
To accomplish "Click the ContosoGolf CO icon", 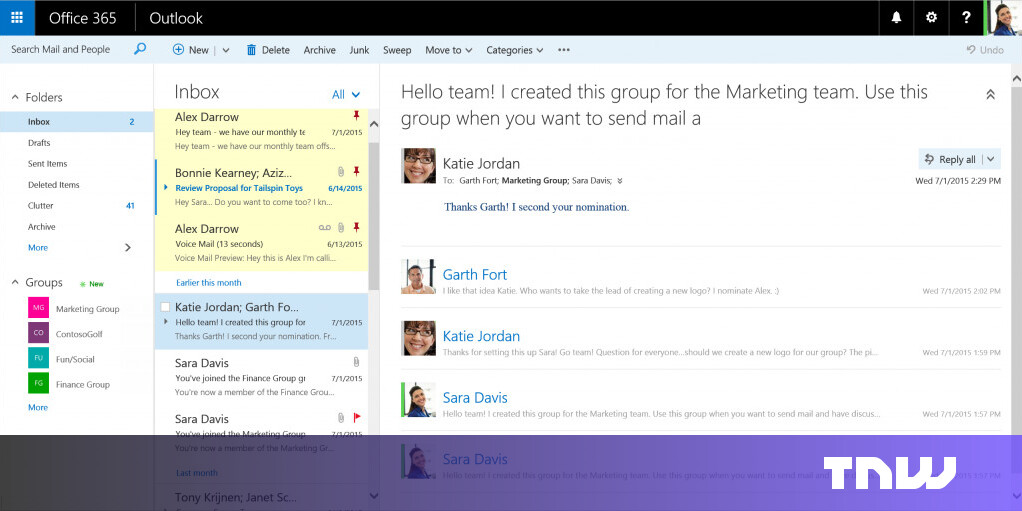I will tap(38, 333).
